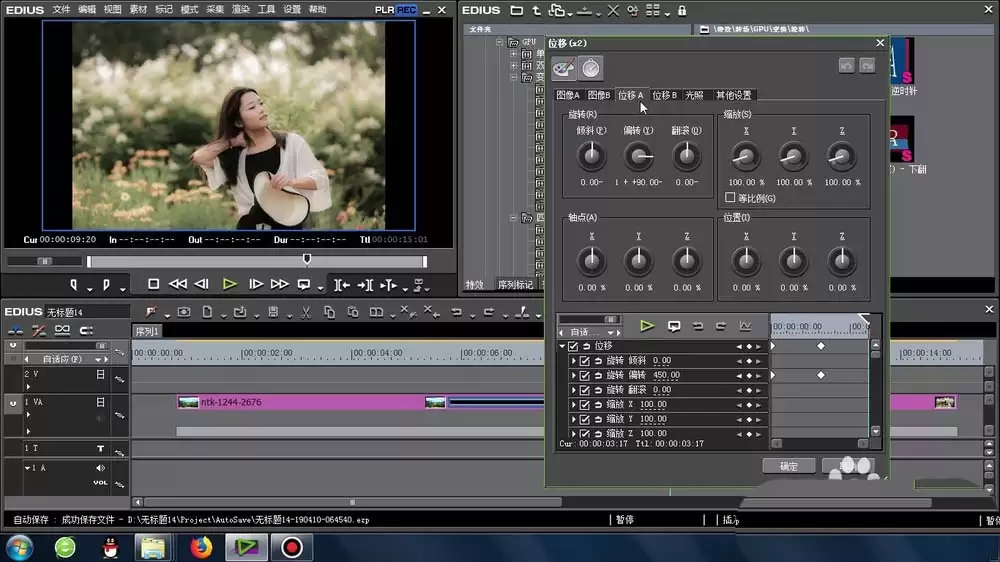Click the redo icon in timeline toolbar
The height and width of the screenshot is (562, 1000).
coord(489,312)
